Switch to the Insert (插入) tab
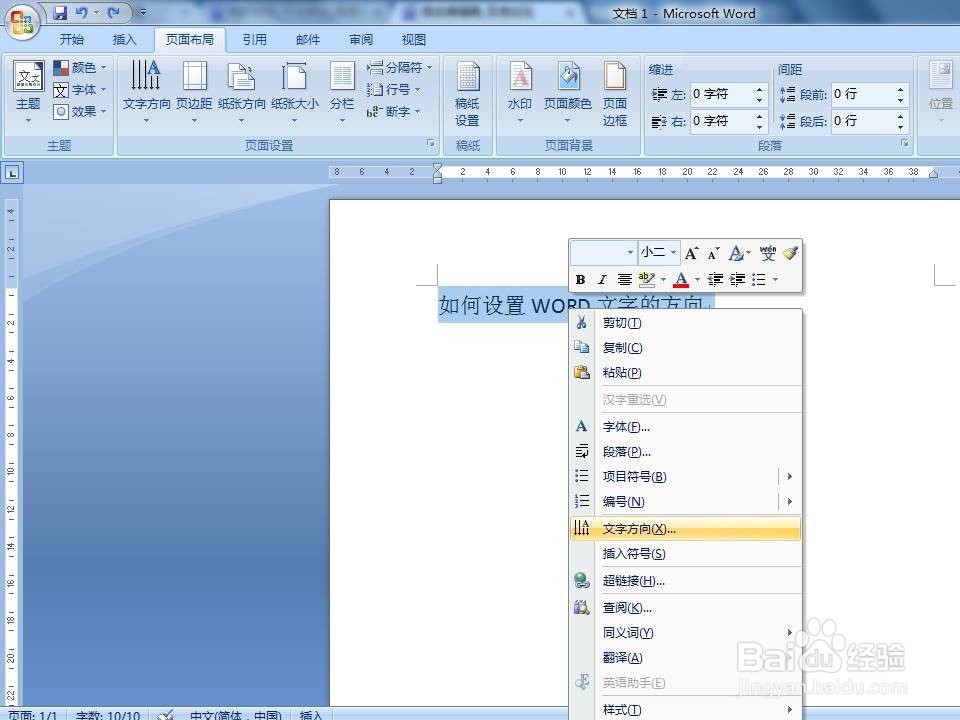The height and width of the screenshot is (720, 960). coord(124,40)
